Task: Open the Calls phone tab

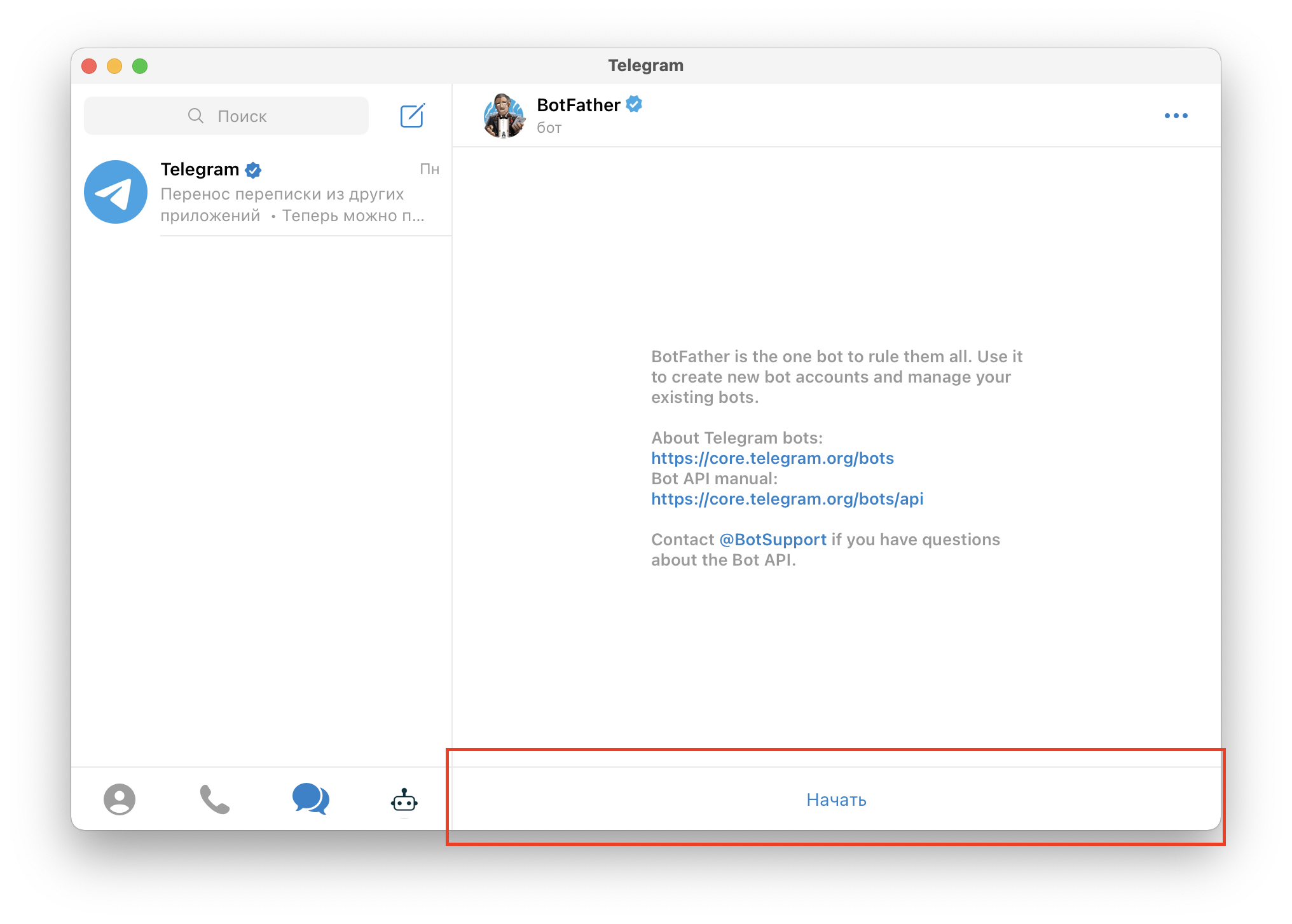Action: [x=215, y=799]
